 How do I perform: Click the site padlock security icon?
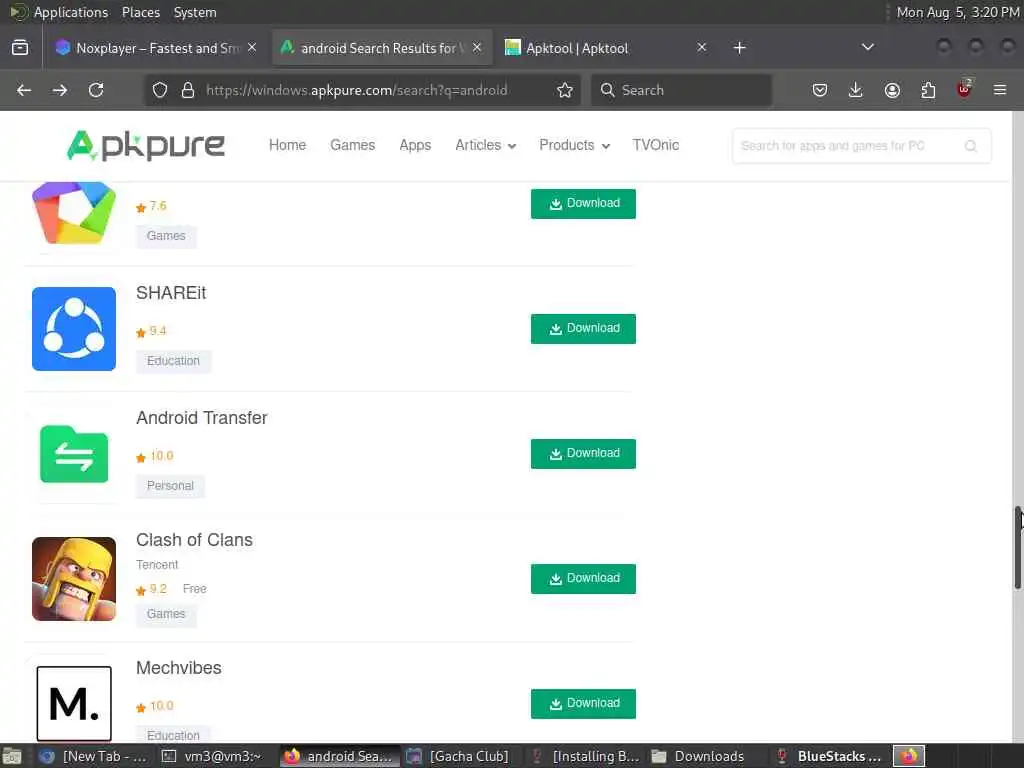pyautogui.click(x=188, y=90)
